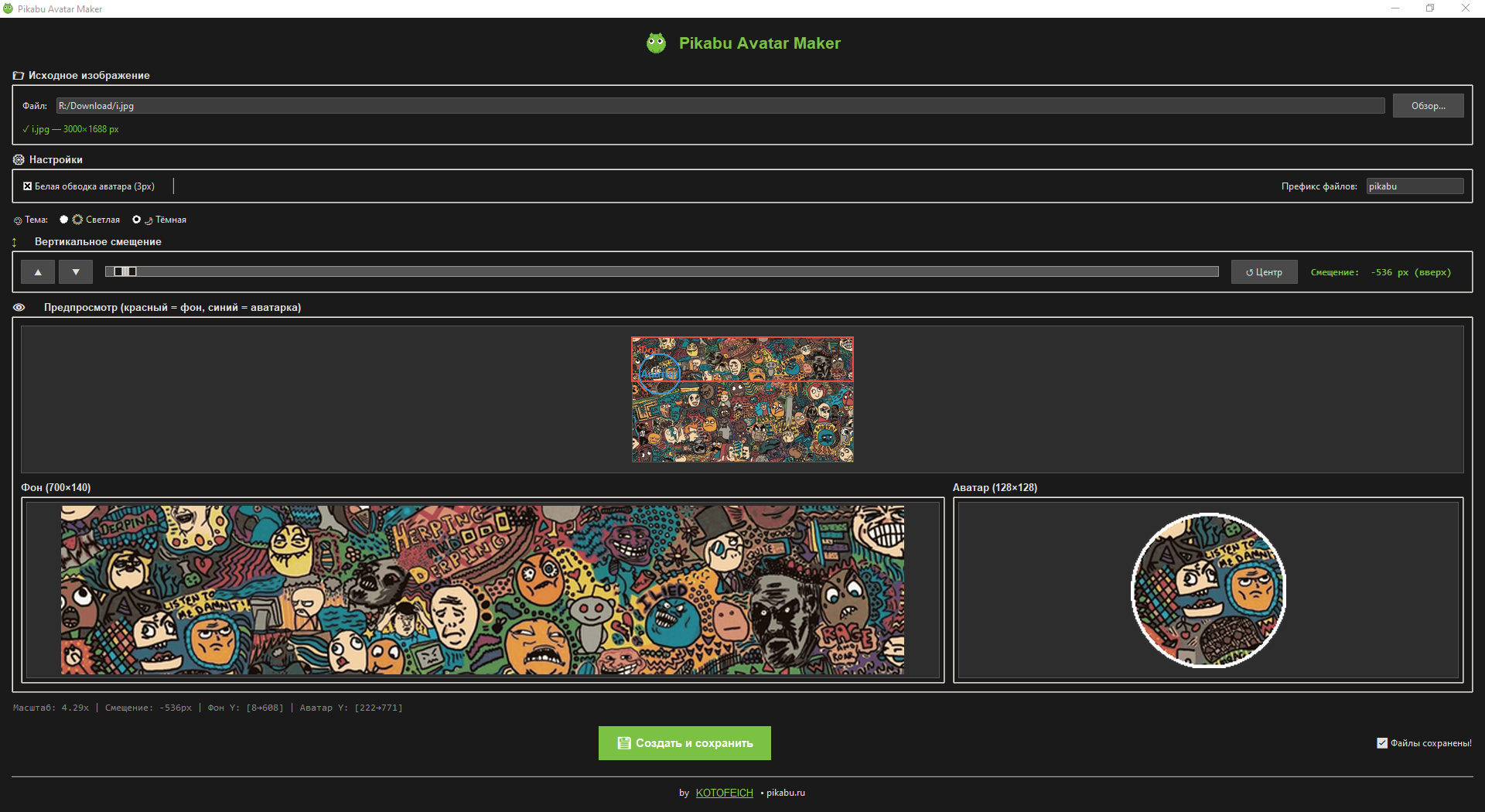This screenshot has width=1485, height=812.
Task: Click the vertical offset slider handle
Action: (x=122, y=271)
